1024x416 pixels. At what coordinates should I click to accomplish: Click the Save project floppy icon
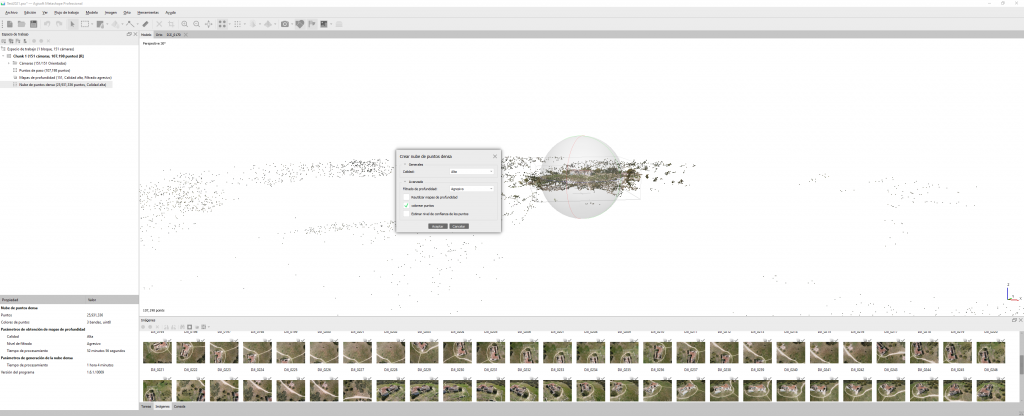(x=33, y=24)
